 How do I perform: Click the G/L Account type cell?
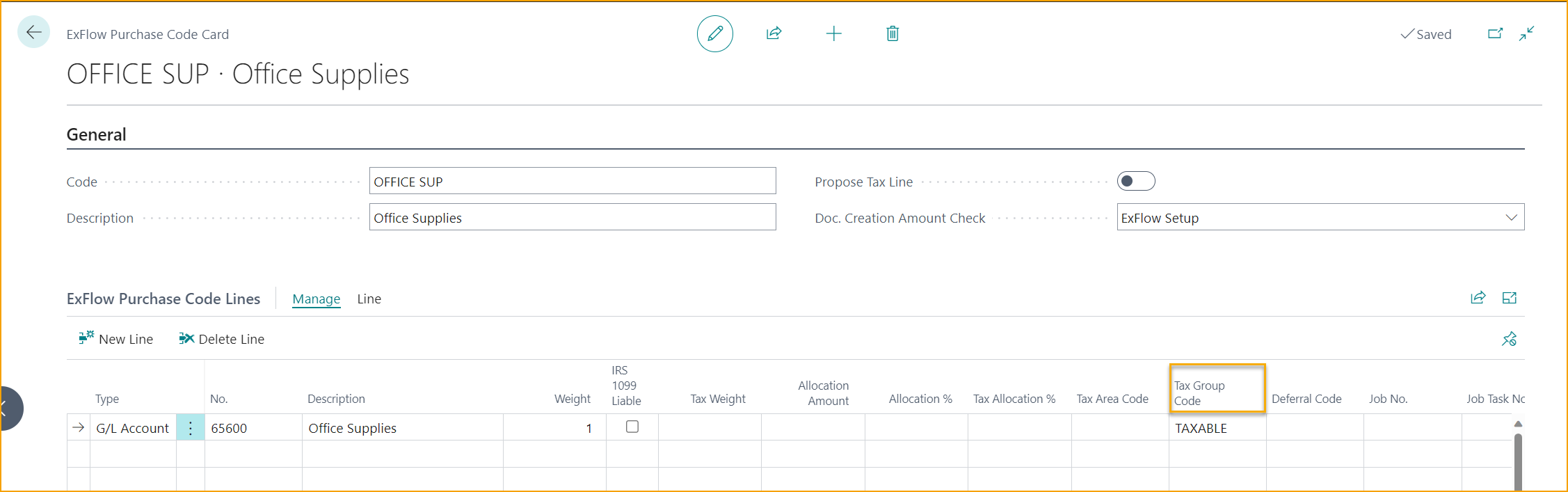click(x=133, y=428)
